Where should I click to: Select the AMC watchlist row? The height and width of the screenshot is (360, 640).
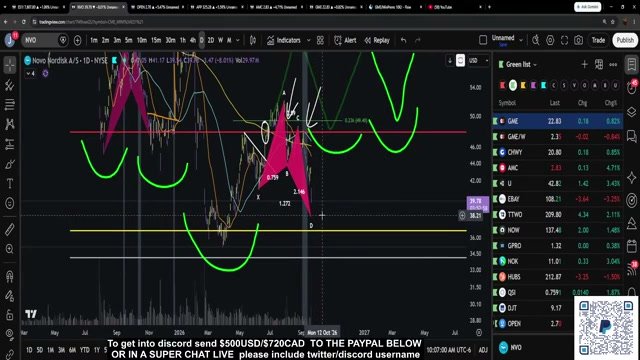point(558,168)
